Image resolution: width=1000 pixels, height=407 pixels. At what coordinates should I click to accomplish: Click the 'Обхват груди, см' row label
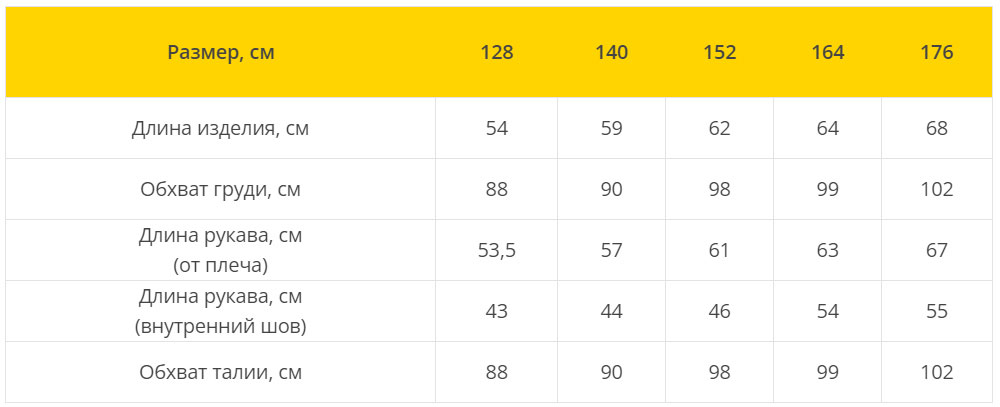coord(221,190)
